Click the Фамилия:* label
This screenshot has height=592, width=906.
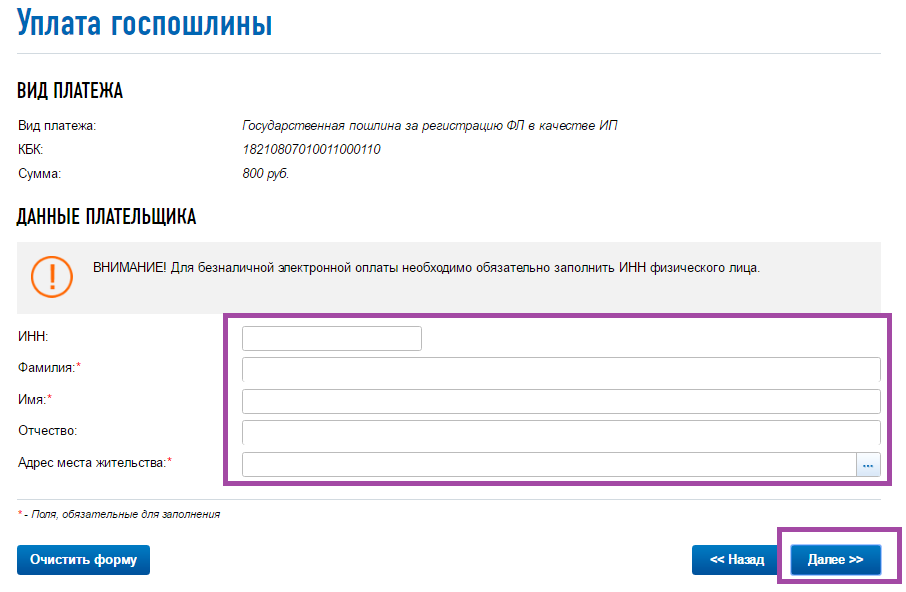pyautogui.click(x=49, y=368)
